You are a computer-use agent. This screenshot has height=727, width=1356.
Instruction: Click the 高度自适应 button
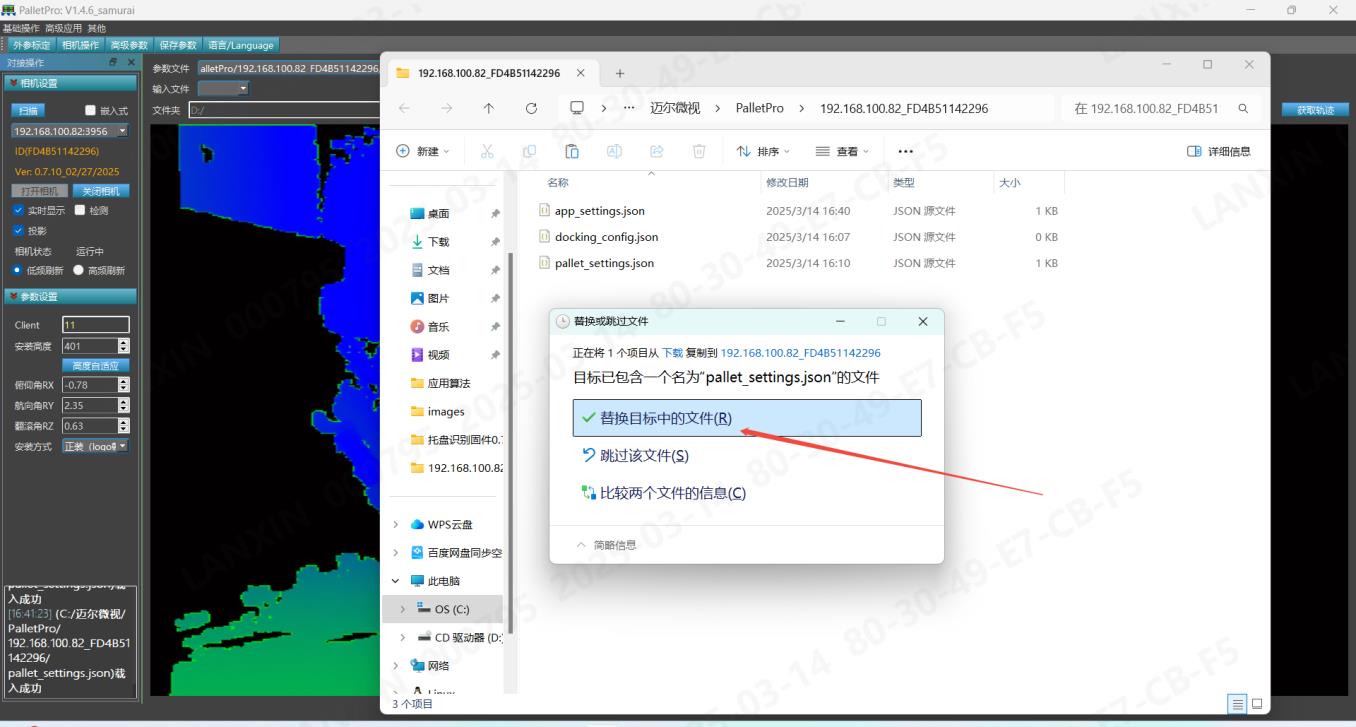pos(96,365)
